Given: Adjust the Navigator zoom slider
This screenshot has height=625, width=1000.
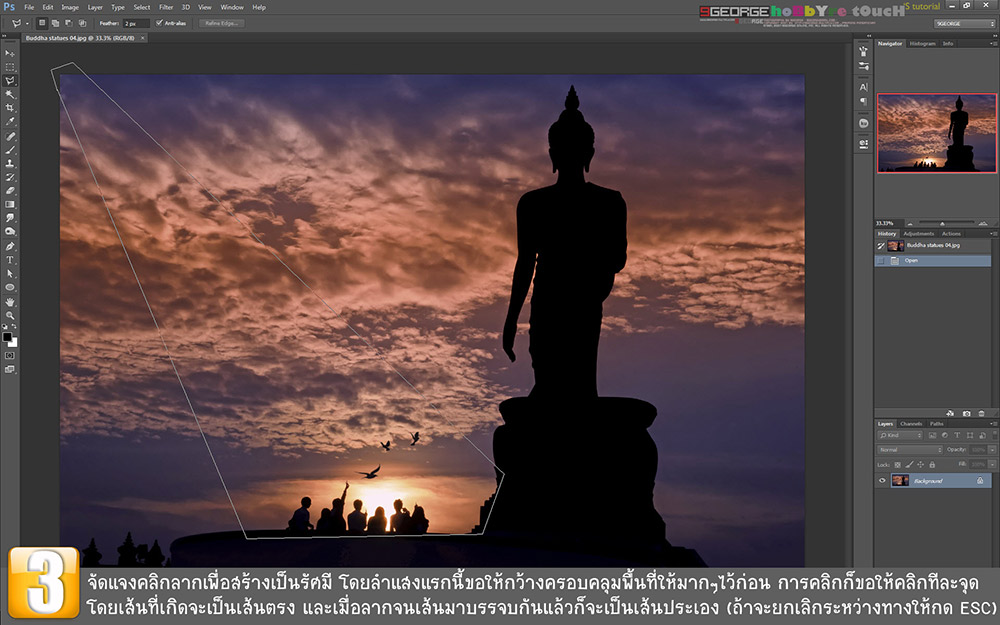Looking at the screenshot, I should click(942, 223).
